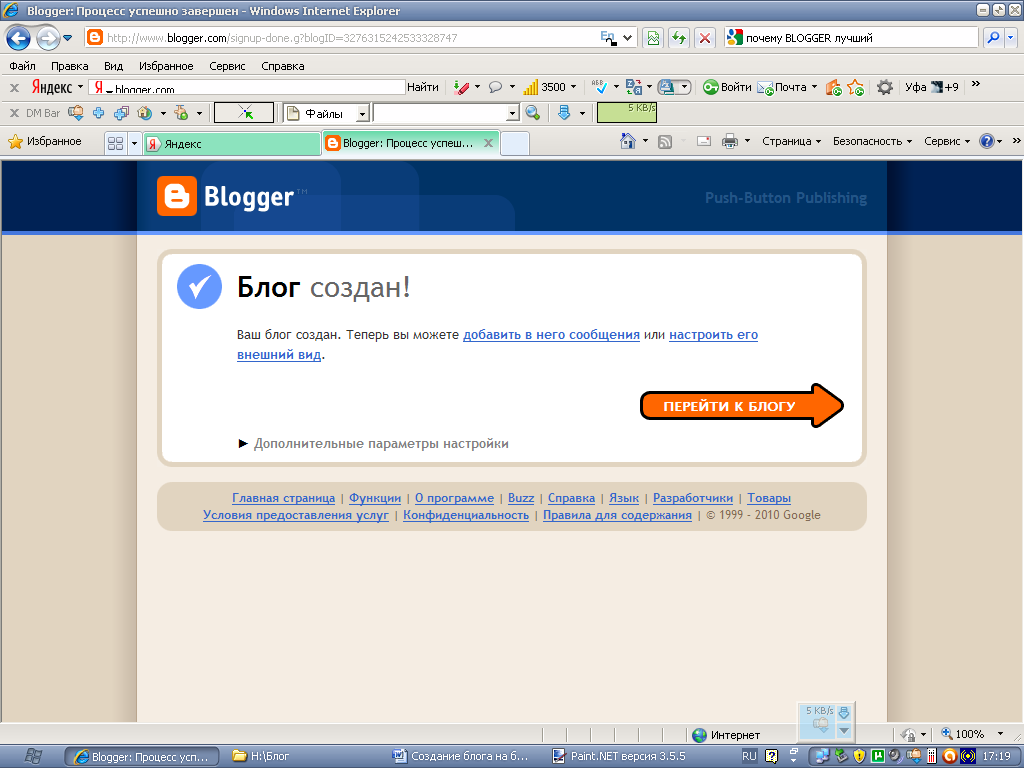Click the DM Bar blue download arrow icon
Viewport: 1024px width, 768px height.
(x=564, y=113)
